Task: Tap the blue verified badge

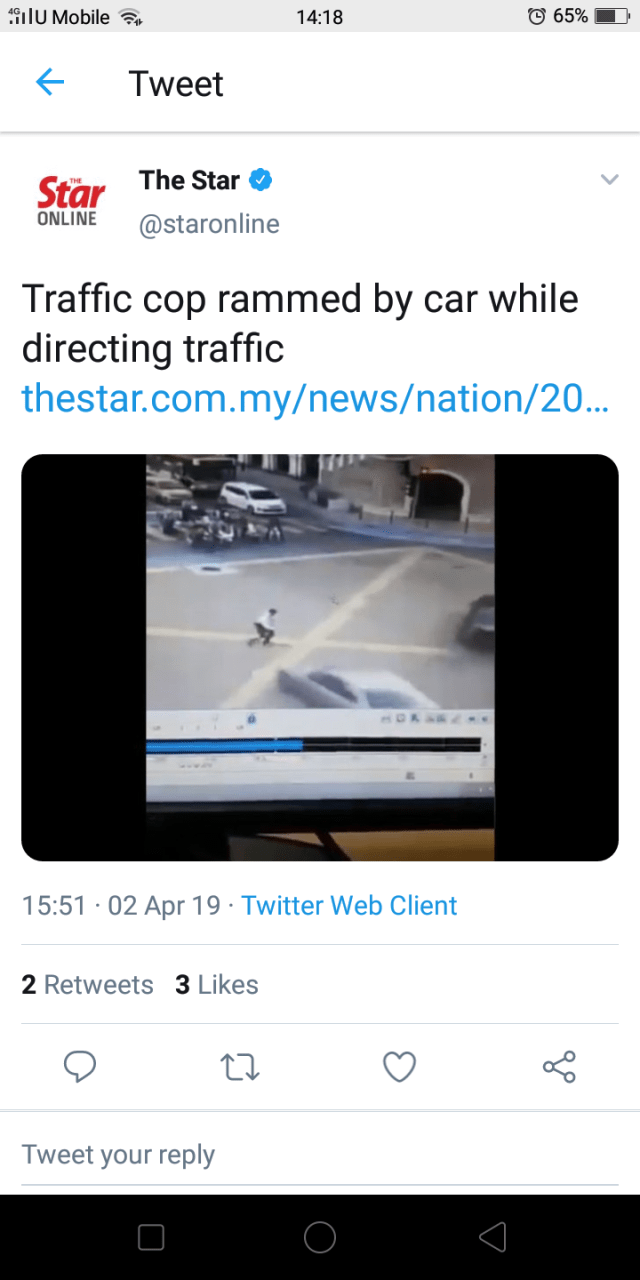Action: pyautogui.click(x=261, y=180)
